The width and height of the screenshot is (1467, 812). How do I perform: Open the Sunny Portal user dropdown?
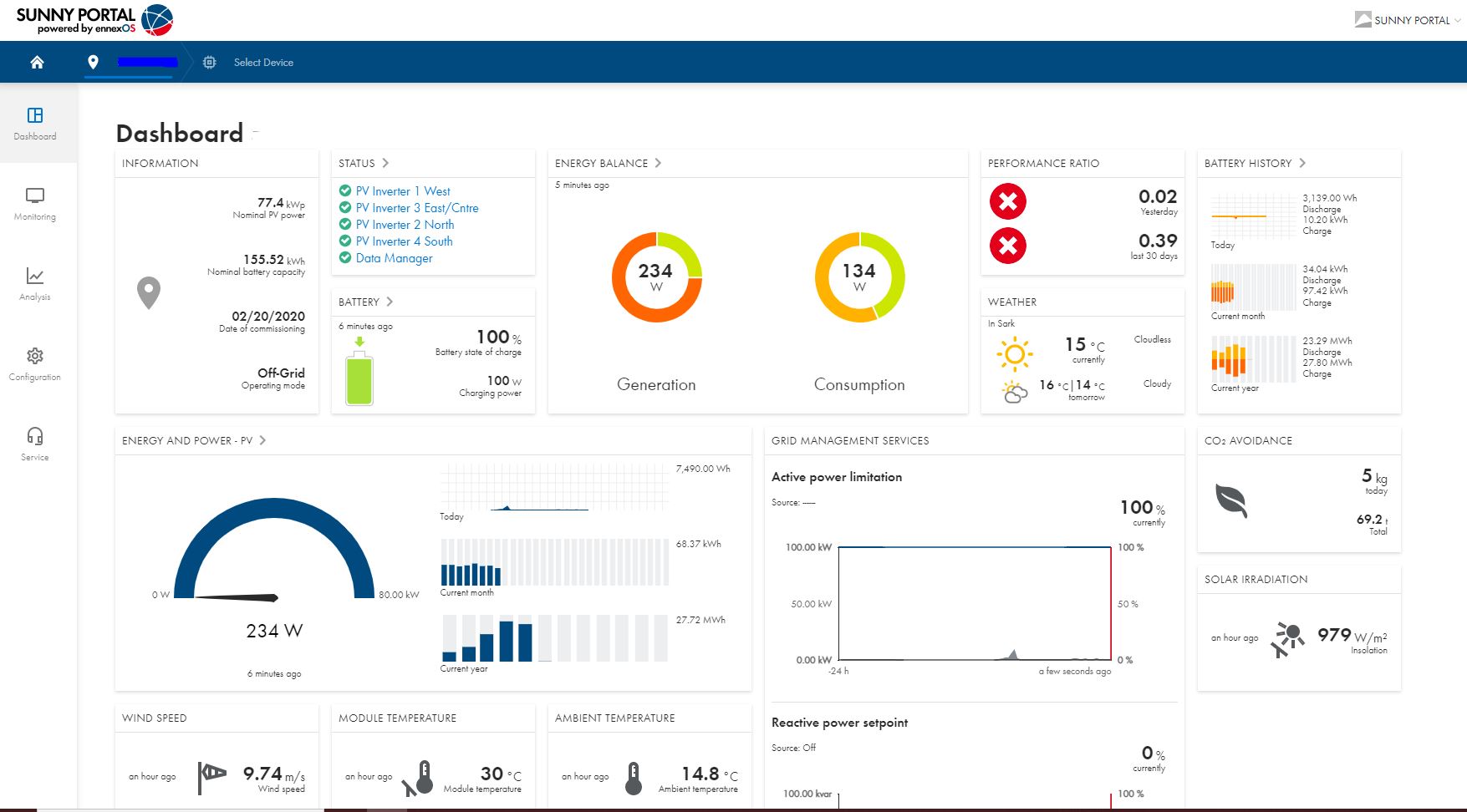coord(1408,20)
